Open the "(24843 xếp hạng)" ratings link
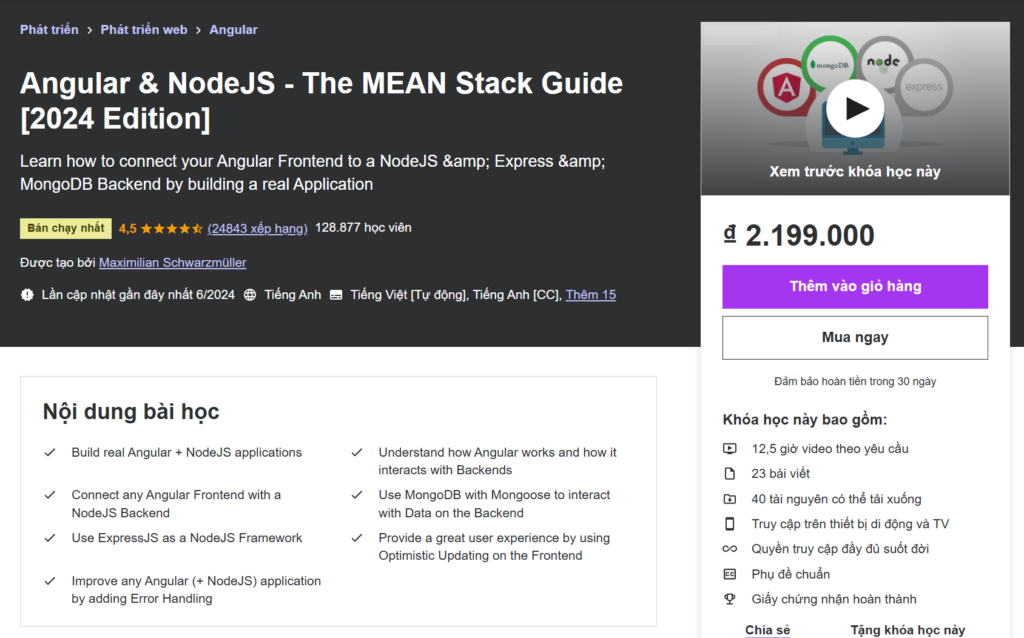This screenshot has height=638, width=1024. tap(256, 228)
